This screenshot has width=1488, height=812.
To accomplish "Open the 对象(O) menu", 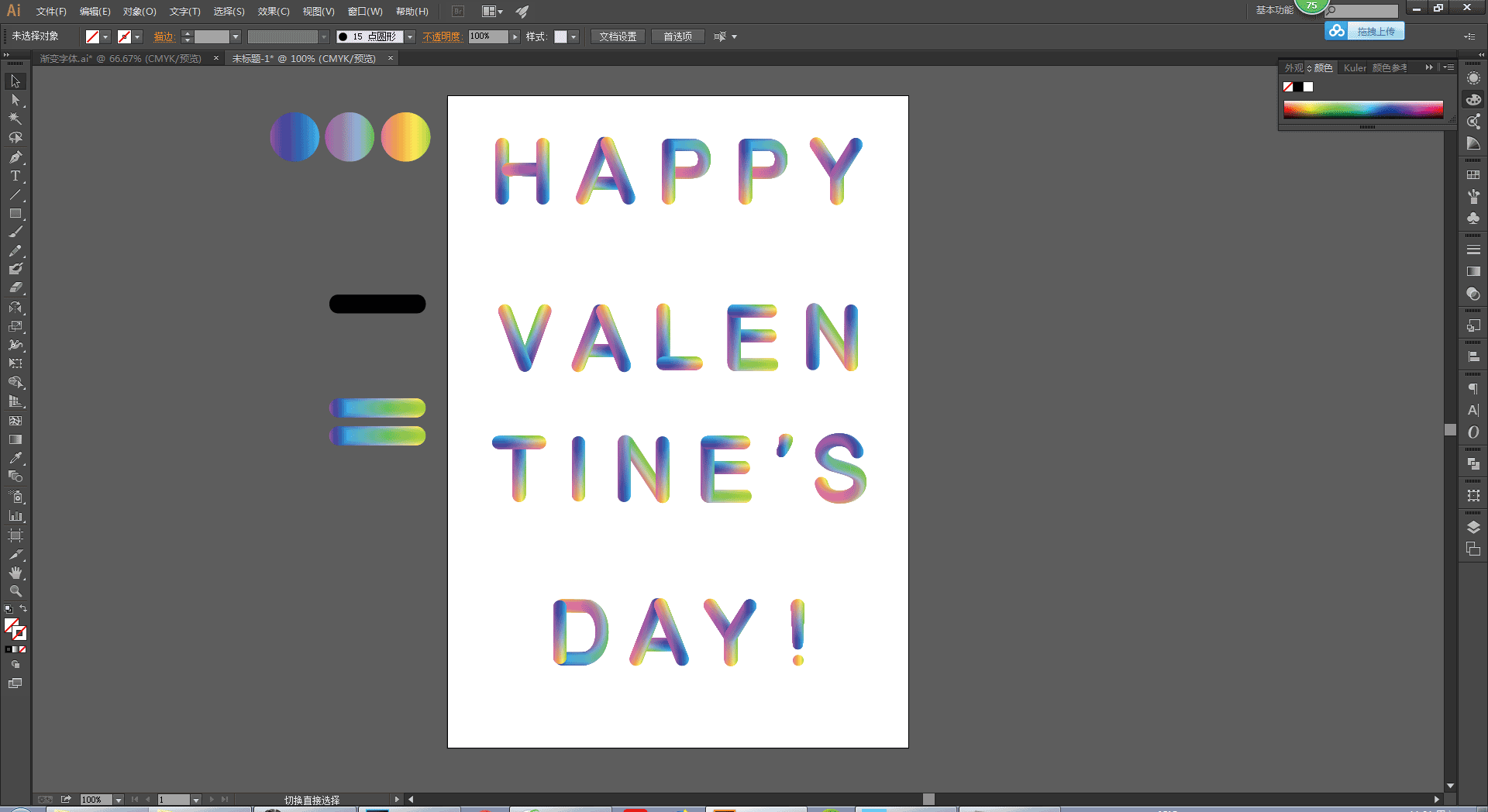I will (139, 12).
